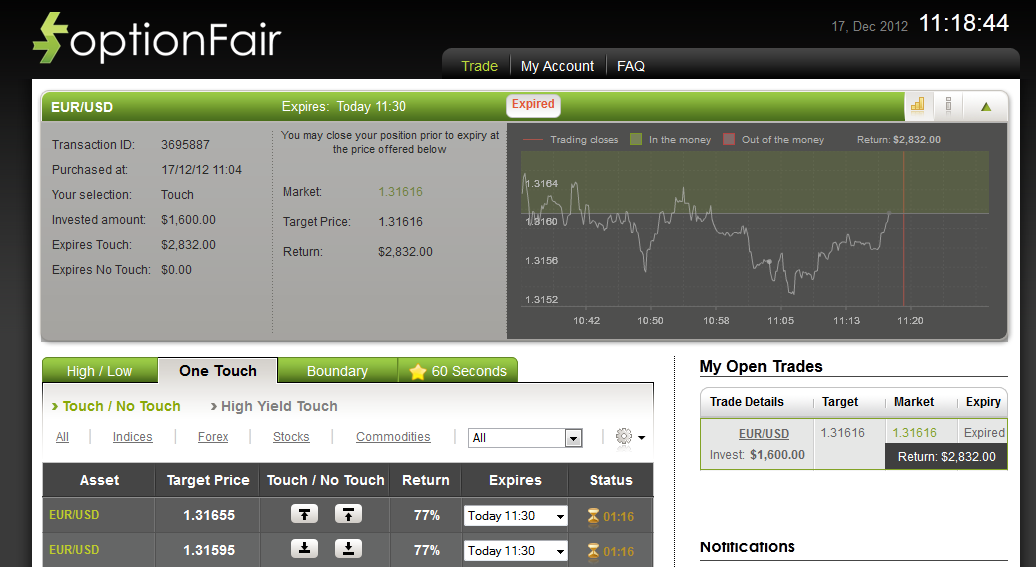Filter assets by Forex
This screenshot has height=567, width=1036.
tap(213, 437)
